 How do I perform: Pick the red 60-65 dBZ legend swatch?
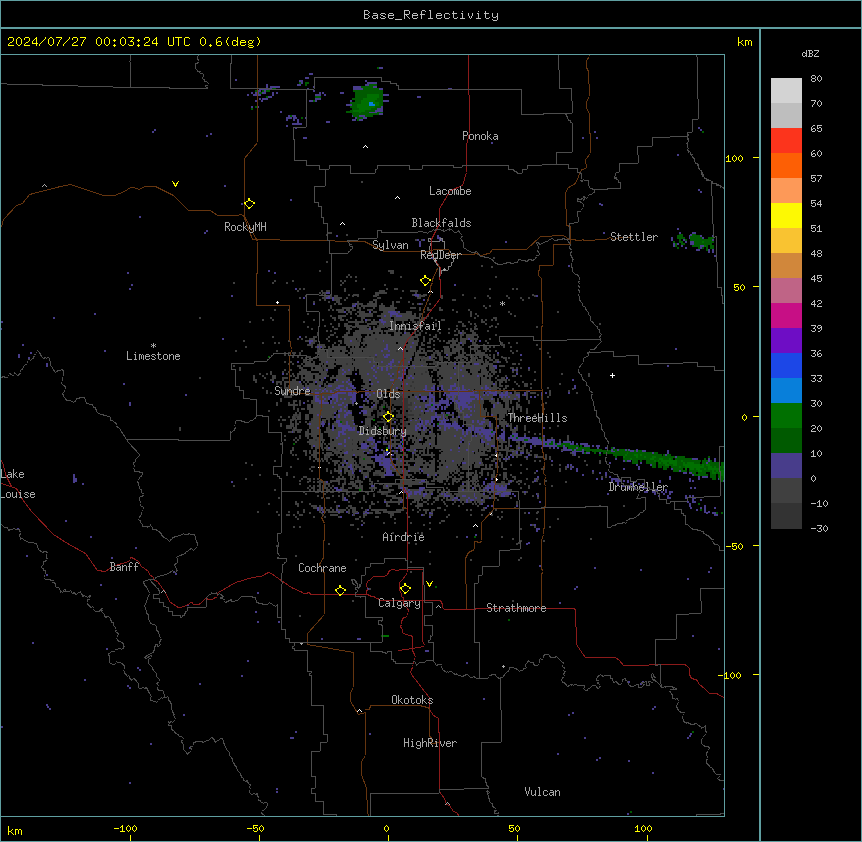786,140
